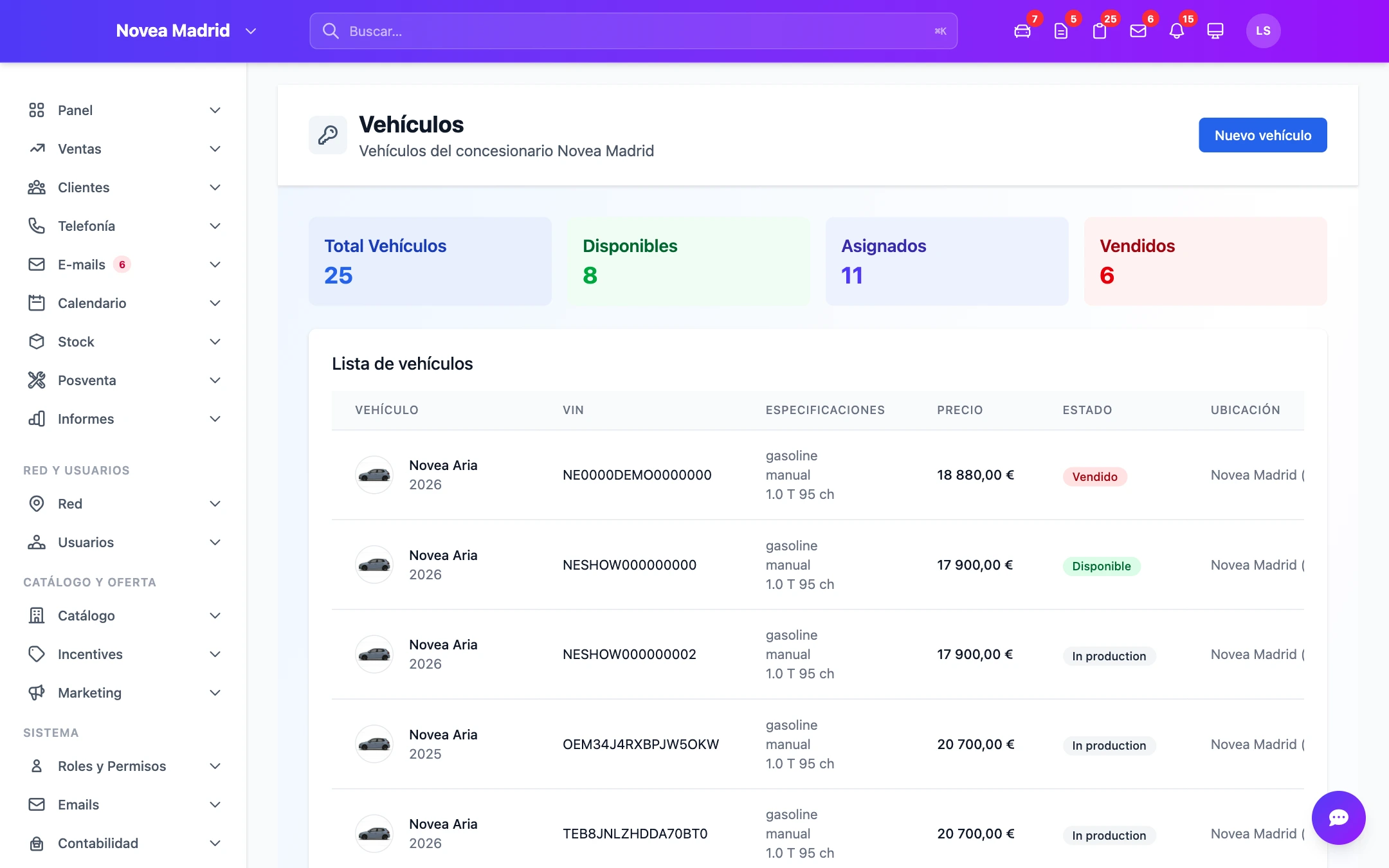Expand the Marketing menu chevron
Viewport: 1389px width, 868px height.
pos(215,692)
